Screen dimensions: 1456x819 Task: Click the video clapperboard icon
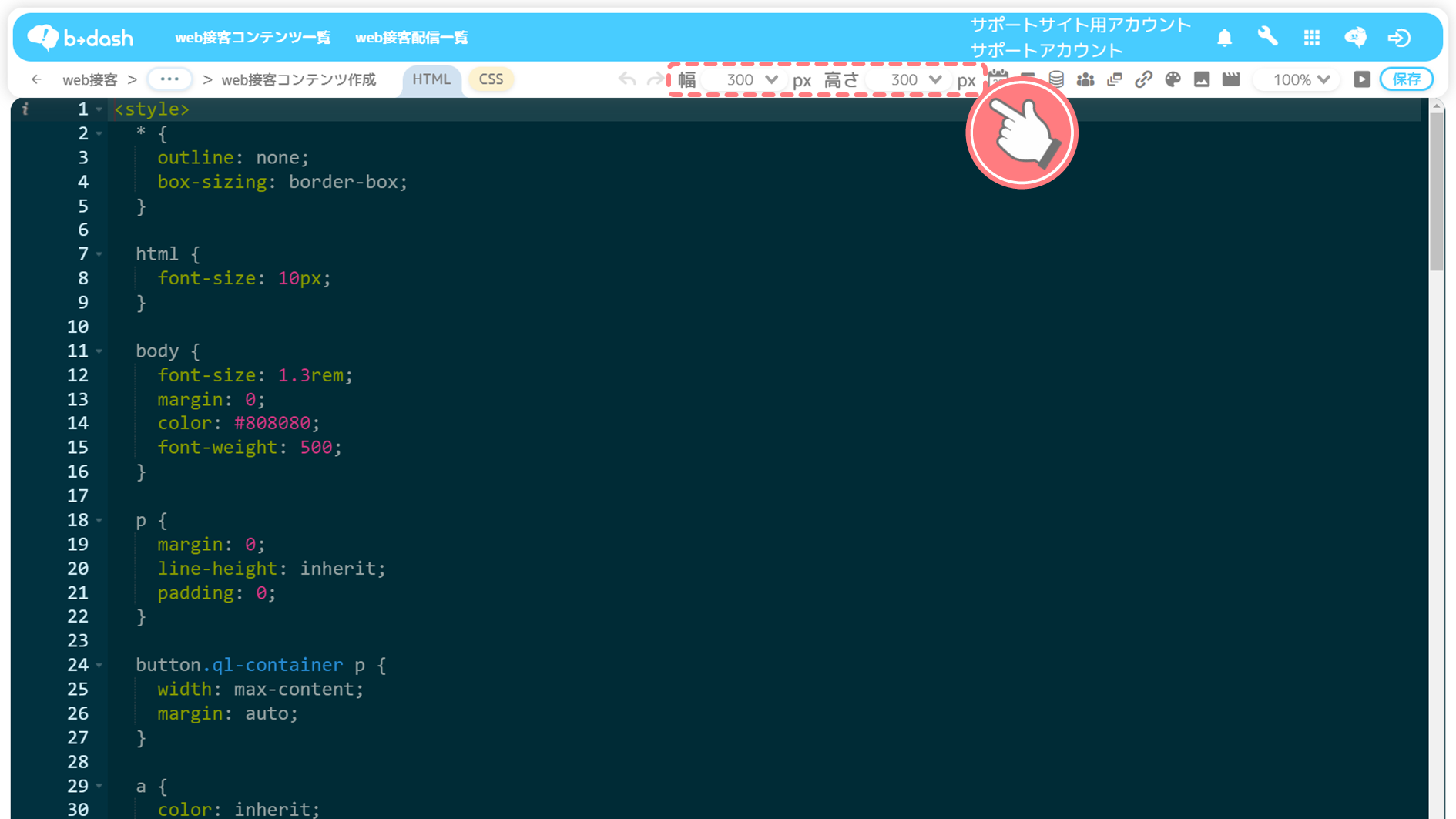(x=1231, y=79)
